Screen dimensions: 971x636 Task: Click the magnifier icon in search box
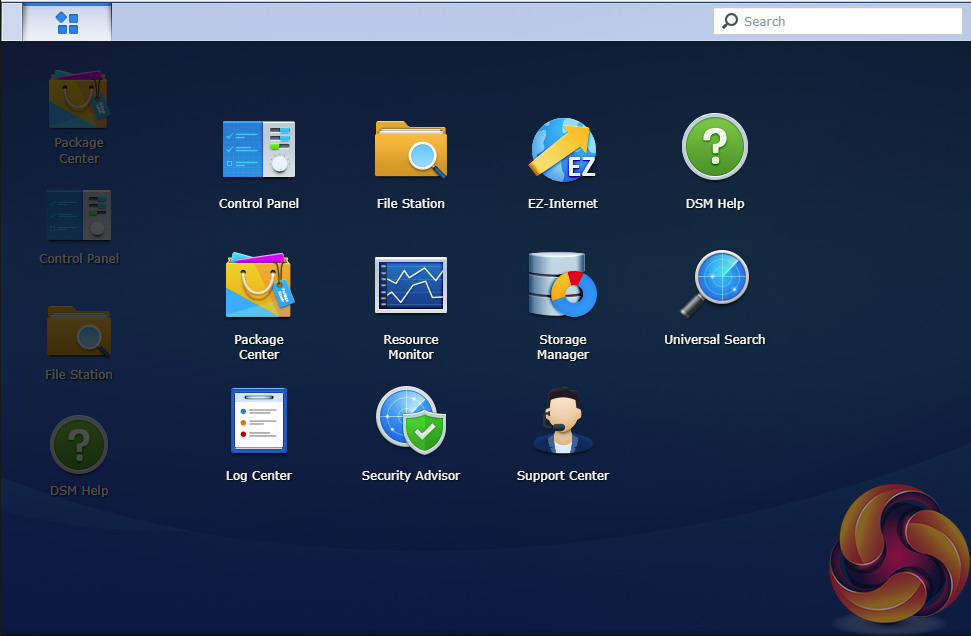point(730,22)
